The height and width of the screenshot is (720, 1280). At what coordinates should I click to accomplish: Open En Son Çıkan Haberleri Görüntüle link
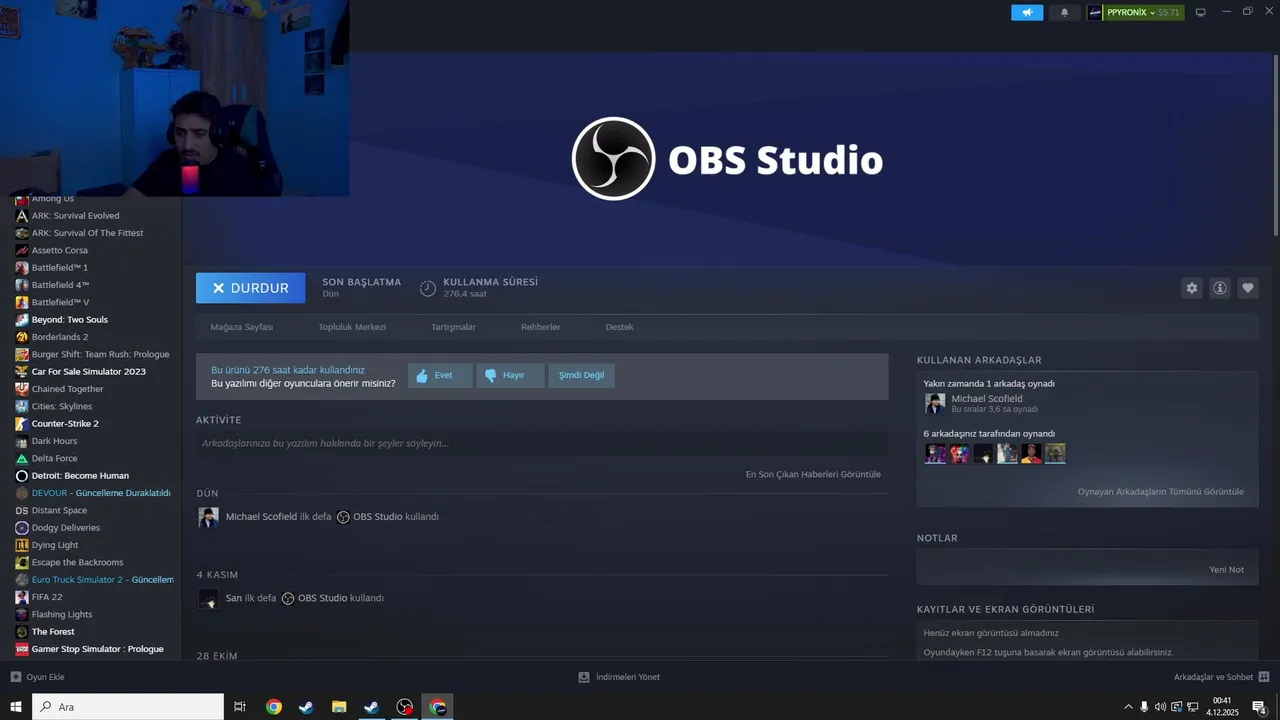pyautogui.click(x=813, y=474)
